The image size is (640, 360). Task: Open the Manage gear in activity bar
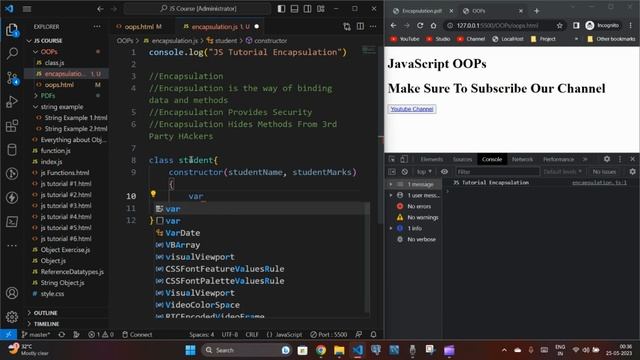[12, 317]
